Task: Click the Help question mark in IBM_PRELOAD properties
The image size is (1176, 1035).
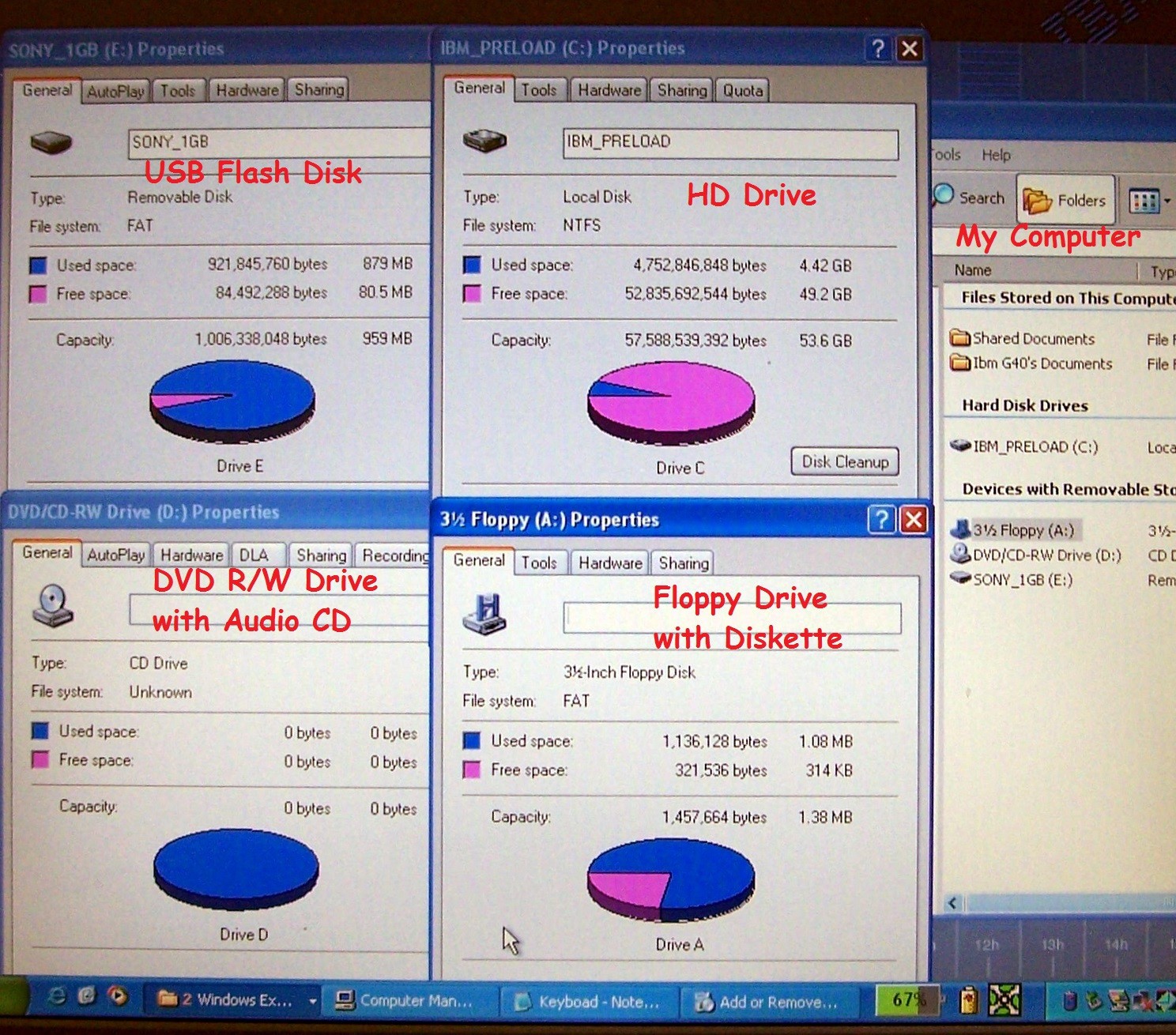Action: [x=878, y=48]
